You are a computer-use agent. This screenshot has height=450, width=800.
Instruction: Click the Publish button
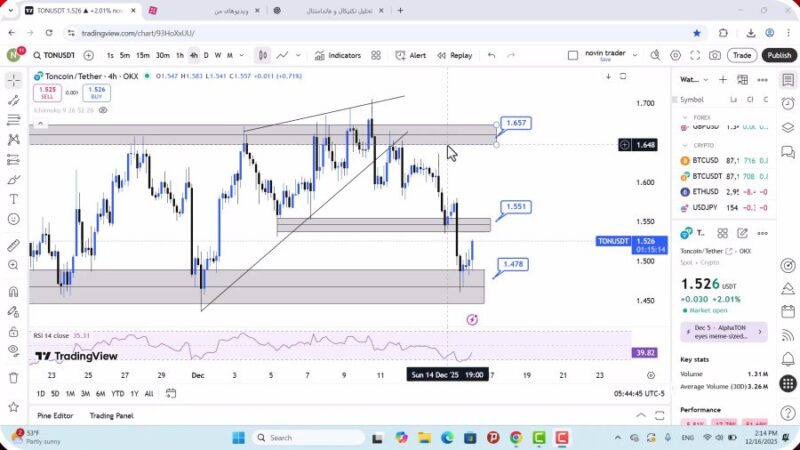tap(778, 56)
